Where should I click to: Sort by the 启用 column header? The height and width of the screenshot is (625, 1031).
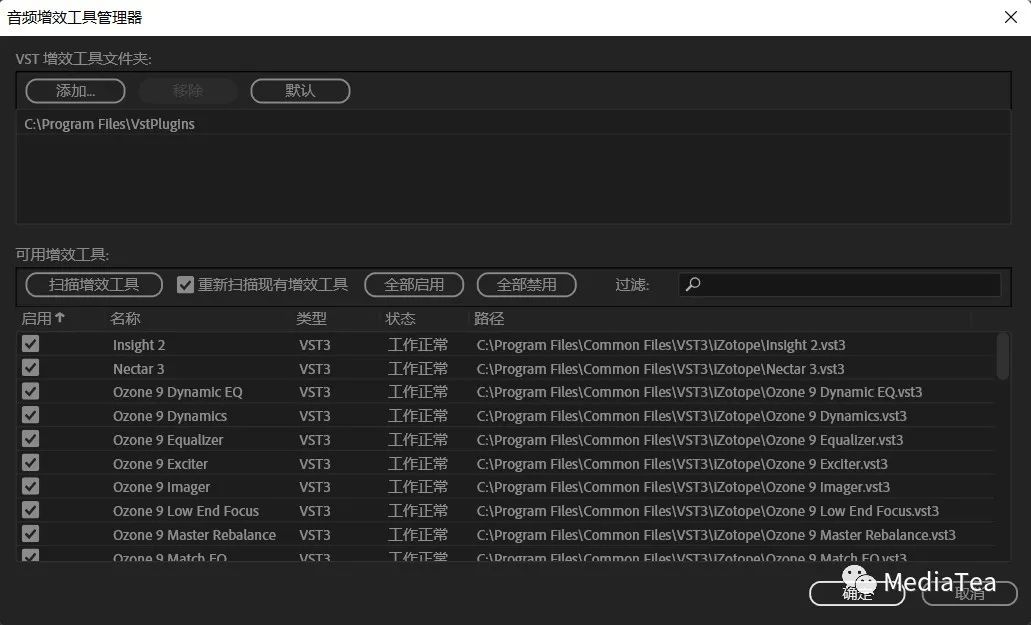click(x=43, y=319)
